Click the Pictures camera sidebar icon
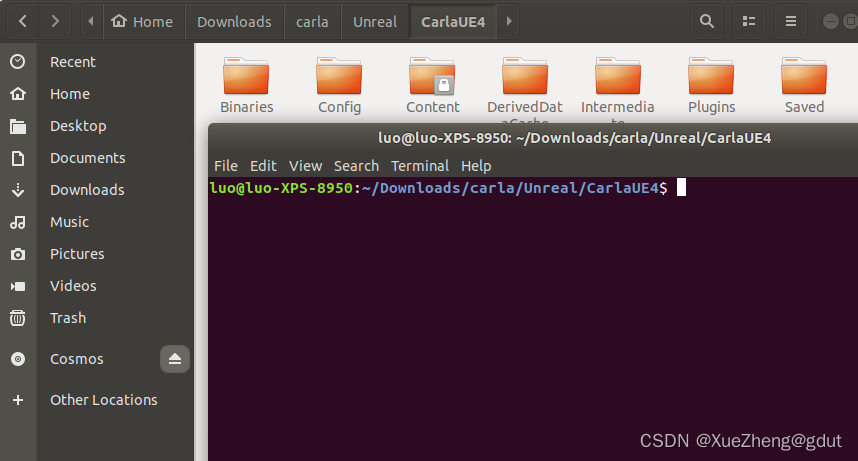 pos(18,254)
